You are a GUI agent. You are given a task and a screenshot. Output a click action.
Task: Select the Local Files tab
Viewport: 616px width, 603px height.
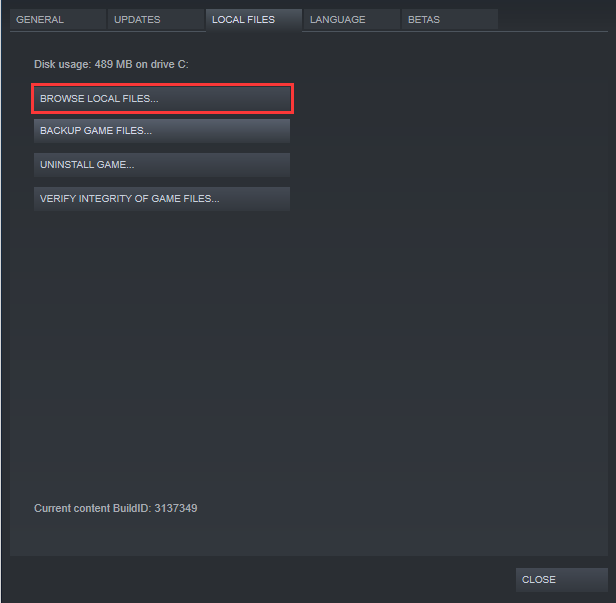[x=254, y=20]
